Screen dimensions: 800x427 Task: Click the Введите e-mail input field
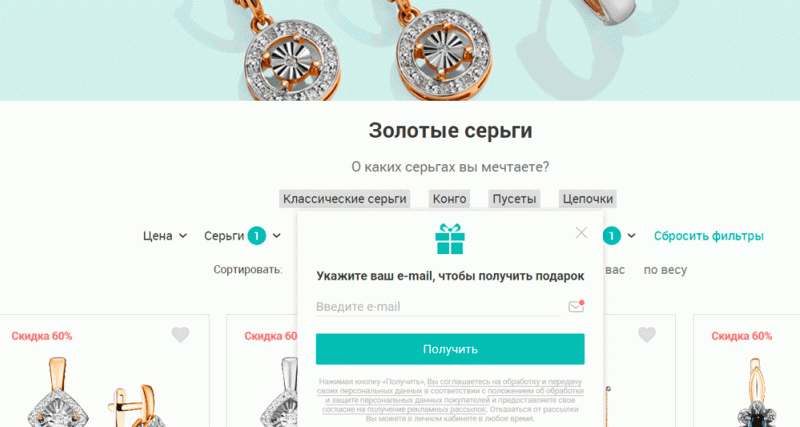[x=438, y=307]
